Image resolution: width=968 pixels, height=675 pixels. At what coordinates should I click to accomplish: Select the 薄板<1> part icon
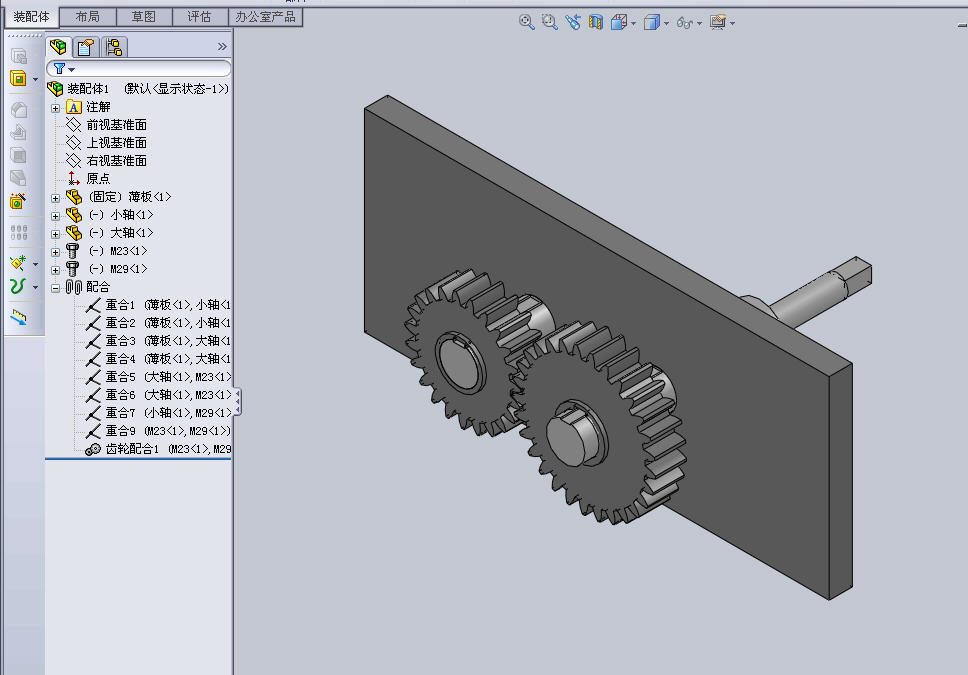74,197
